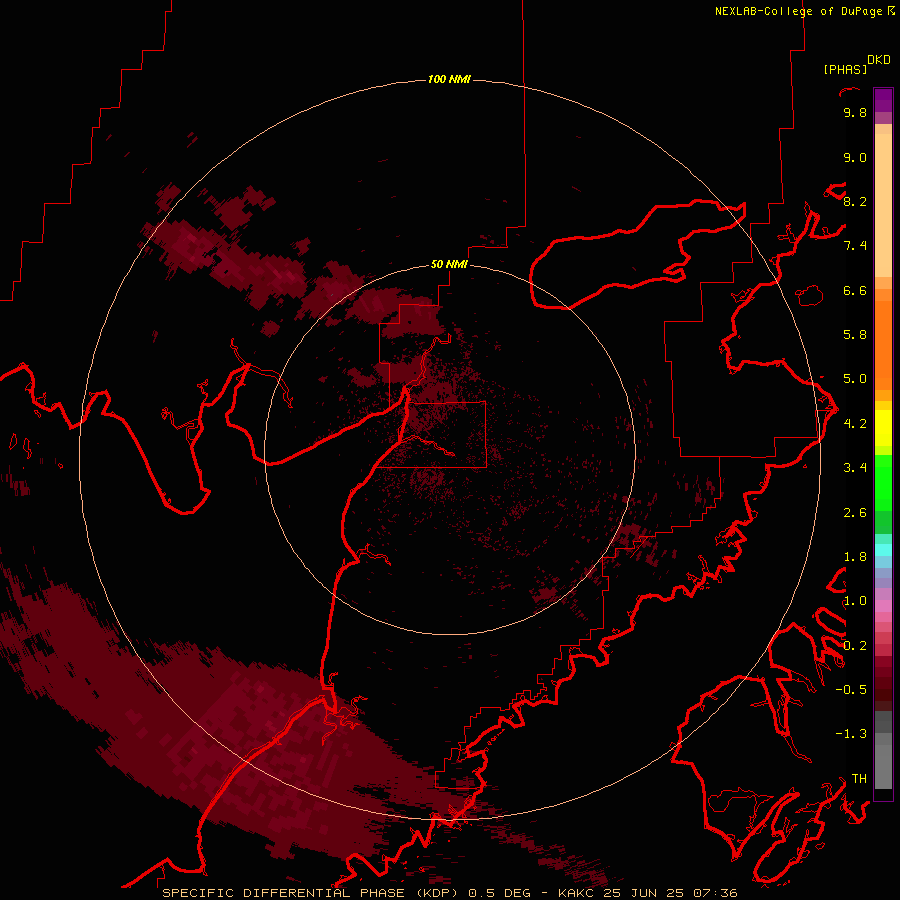Click the 0.2 legend value

[855, 646]
